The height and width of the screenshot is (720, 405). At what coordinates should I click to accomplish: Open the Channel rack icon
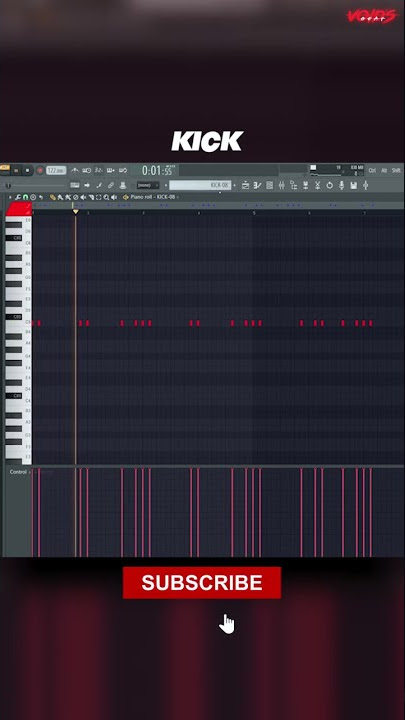(x=270, y=185)
